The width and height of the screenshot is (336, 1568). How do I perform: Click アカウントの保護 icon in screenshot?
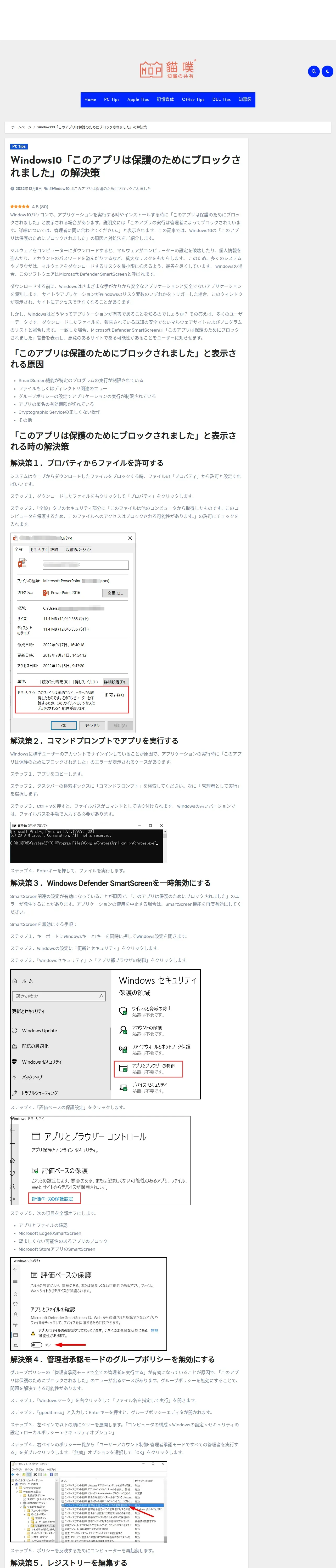coord(123,1030)
